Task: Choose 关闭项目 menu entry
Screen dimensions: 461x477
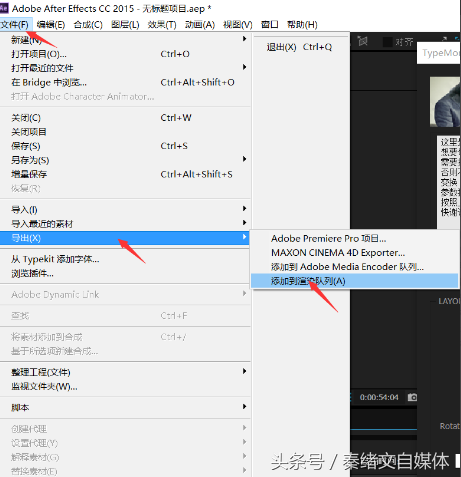Action: pyautogui.click(x=125, y=132)
